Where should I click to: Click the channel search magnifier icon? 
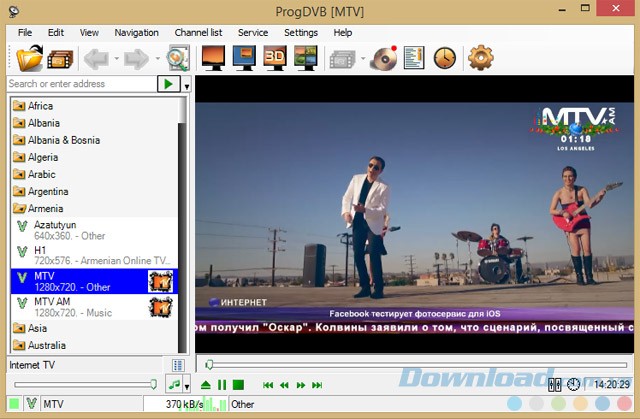(179, 59)
